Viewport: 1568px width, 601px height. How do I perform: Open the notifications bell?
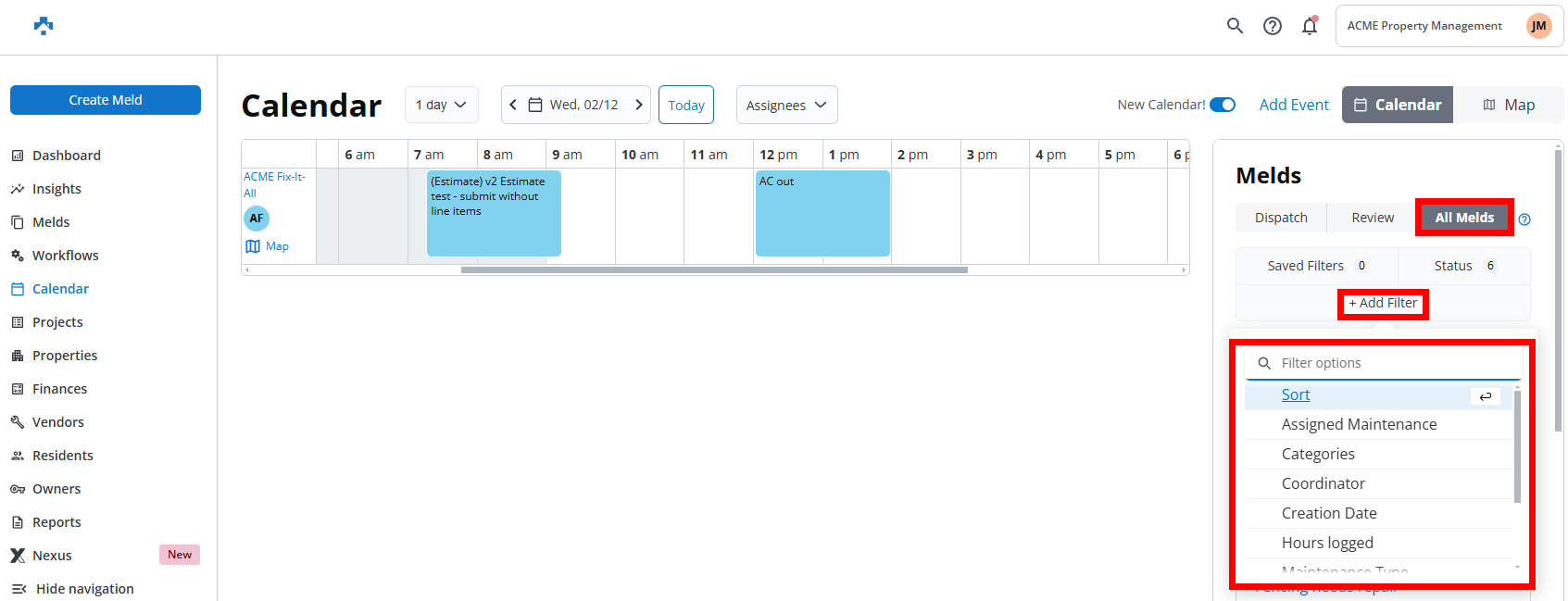tap(1310, 26)
